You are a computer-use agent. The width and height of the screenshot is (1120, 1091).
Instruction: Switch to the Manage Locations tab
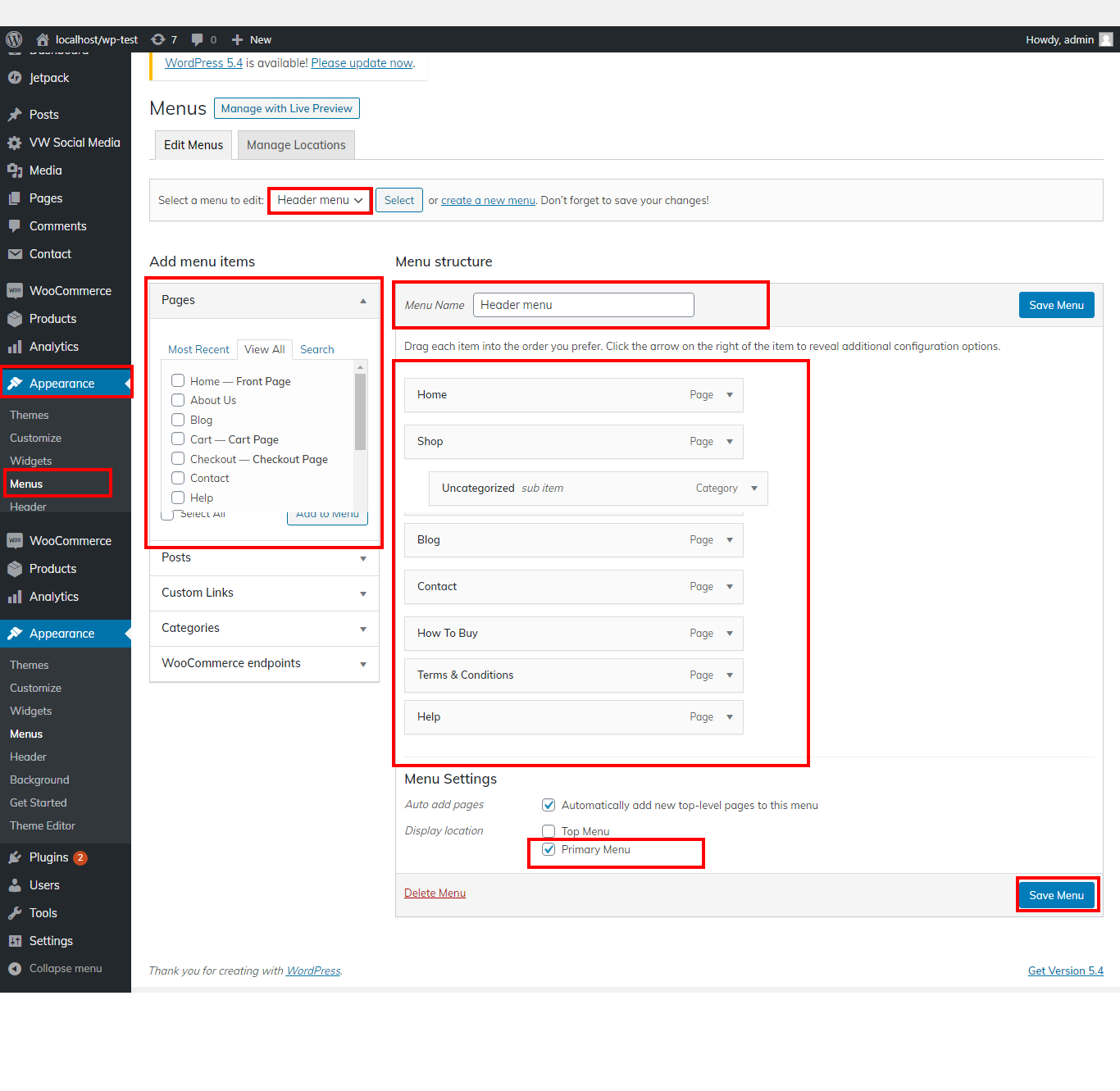tap(296, 145)
